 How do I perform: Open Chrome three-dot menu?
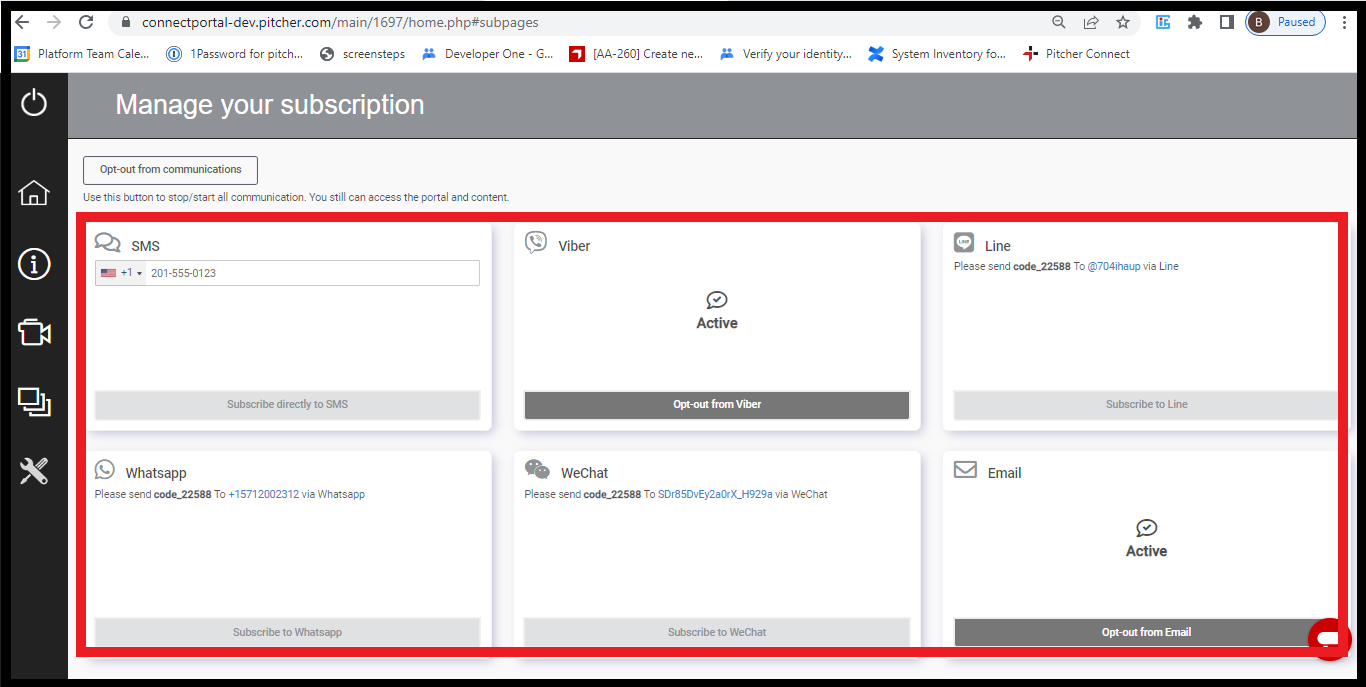pyautogui.click(x=1346, y=22)
